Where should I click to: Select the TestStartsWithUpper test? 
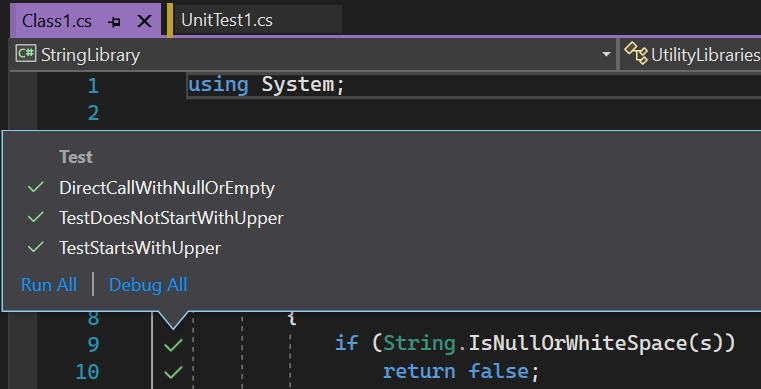140,248
